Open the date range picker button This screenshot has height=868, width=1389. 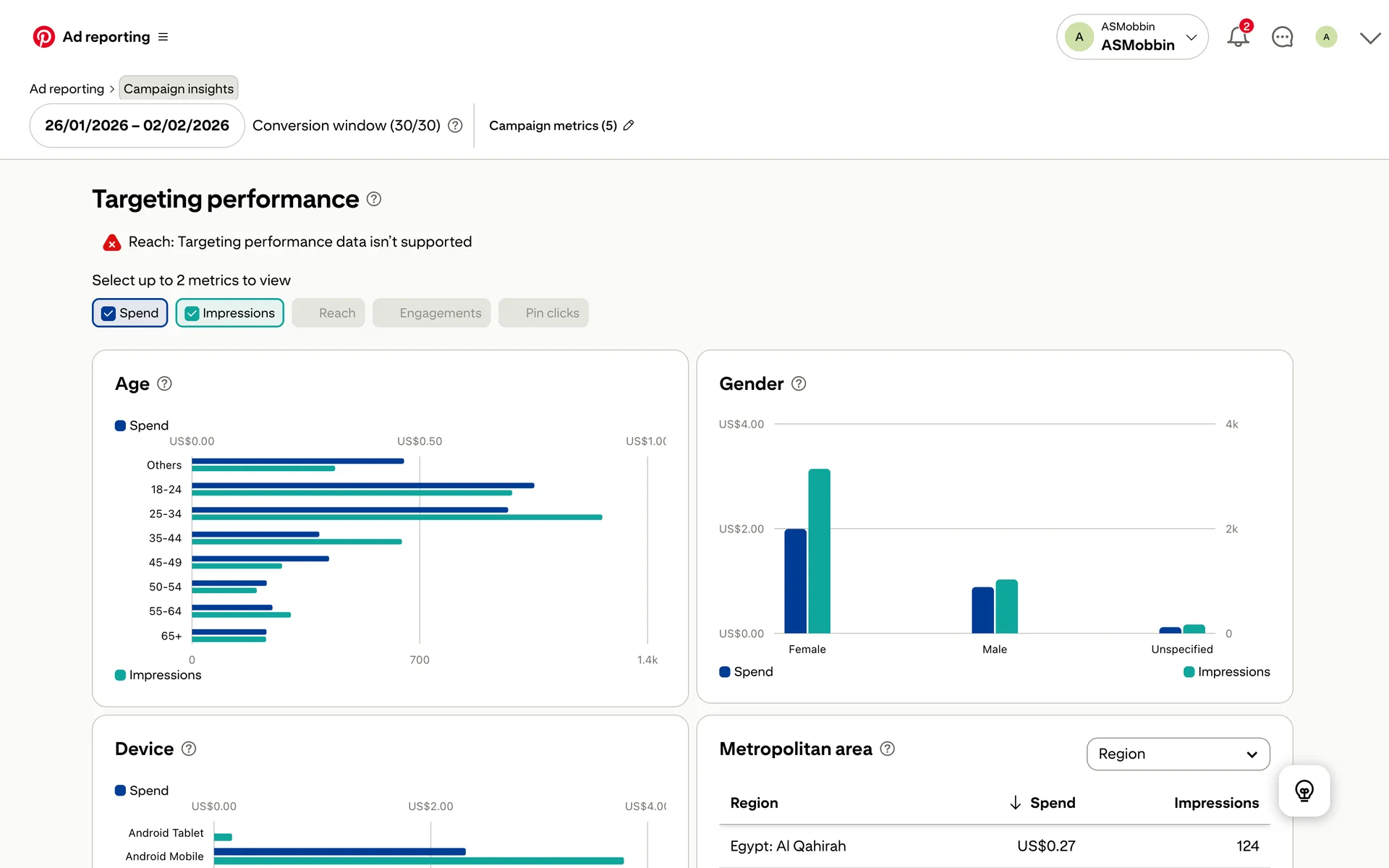[x=137, y=125]
